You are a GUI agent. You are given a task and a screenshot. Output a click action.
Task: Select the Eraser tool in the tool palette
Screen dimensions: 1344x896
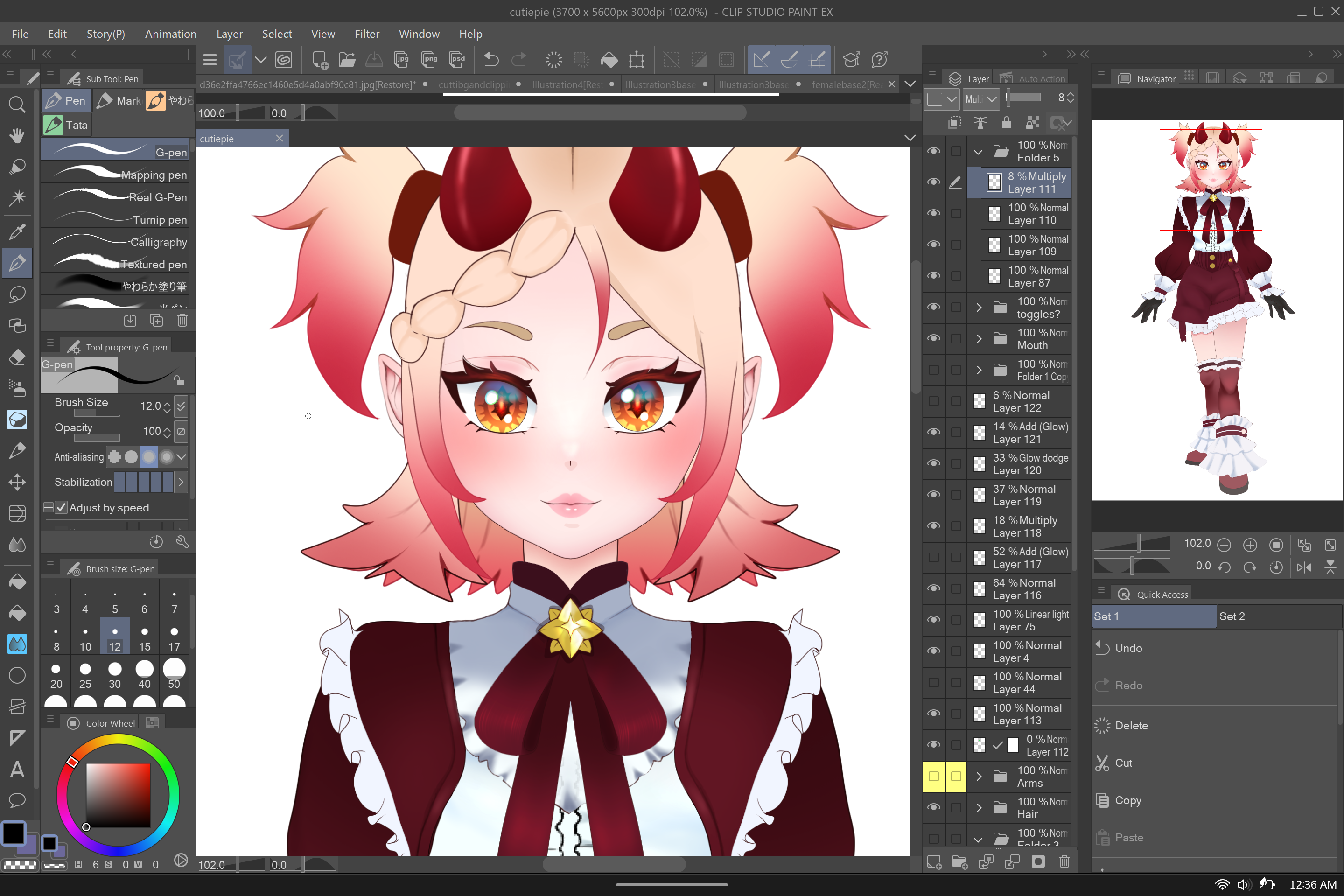pyautogui.click(x=17, y=358)
